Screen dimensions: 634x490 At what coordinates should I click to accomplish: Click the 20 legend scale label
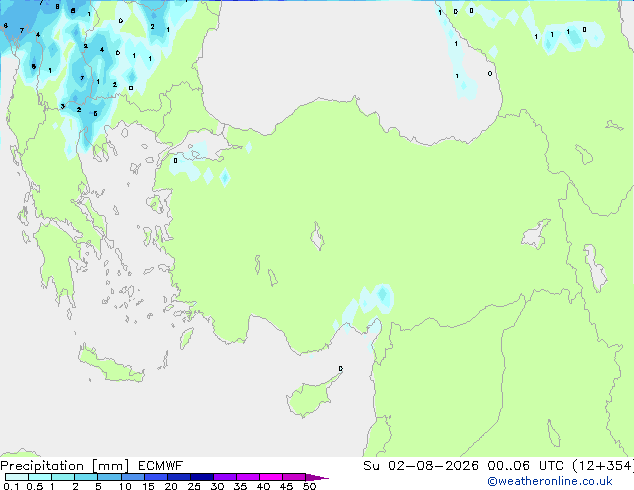click(x=171, y=486)
